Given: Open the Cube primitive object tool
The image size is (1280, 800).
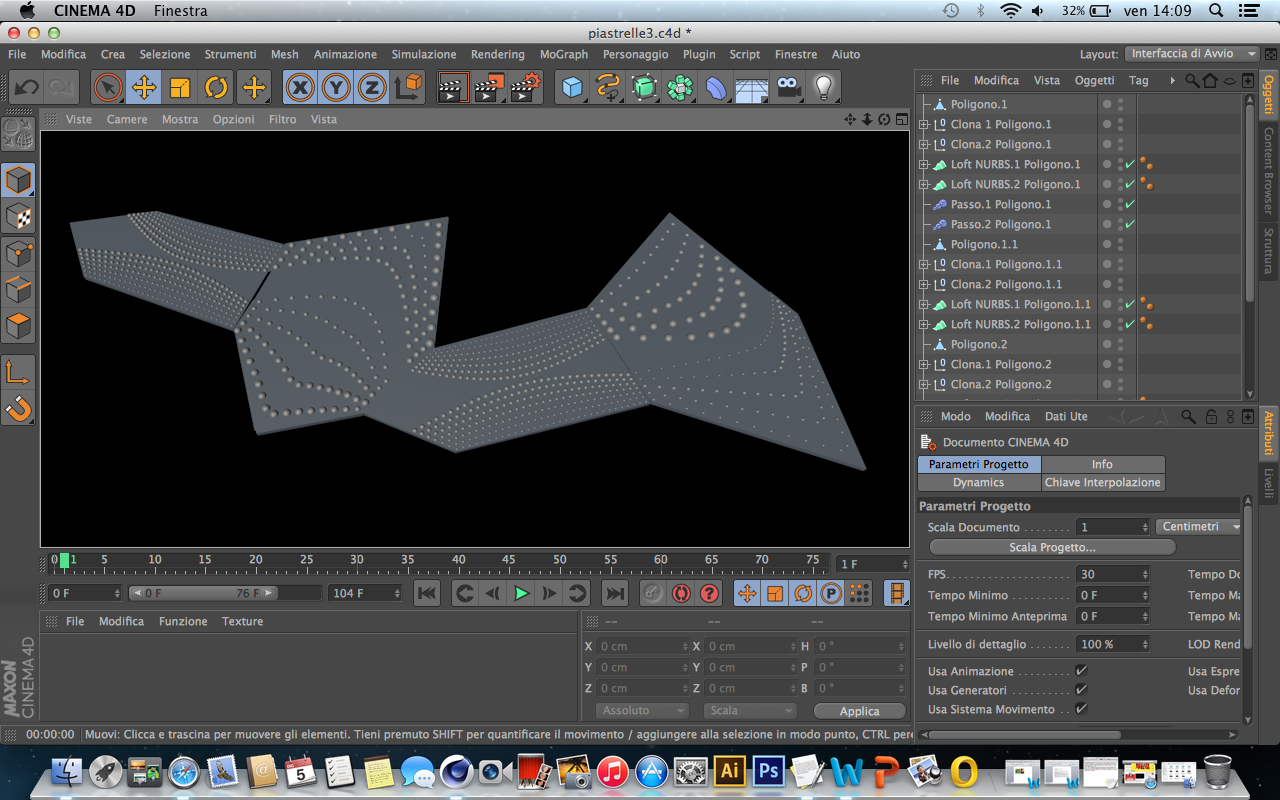Looking at the screenshot, I should point(572,88).
